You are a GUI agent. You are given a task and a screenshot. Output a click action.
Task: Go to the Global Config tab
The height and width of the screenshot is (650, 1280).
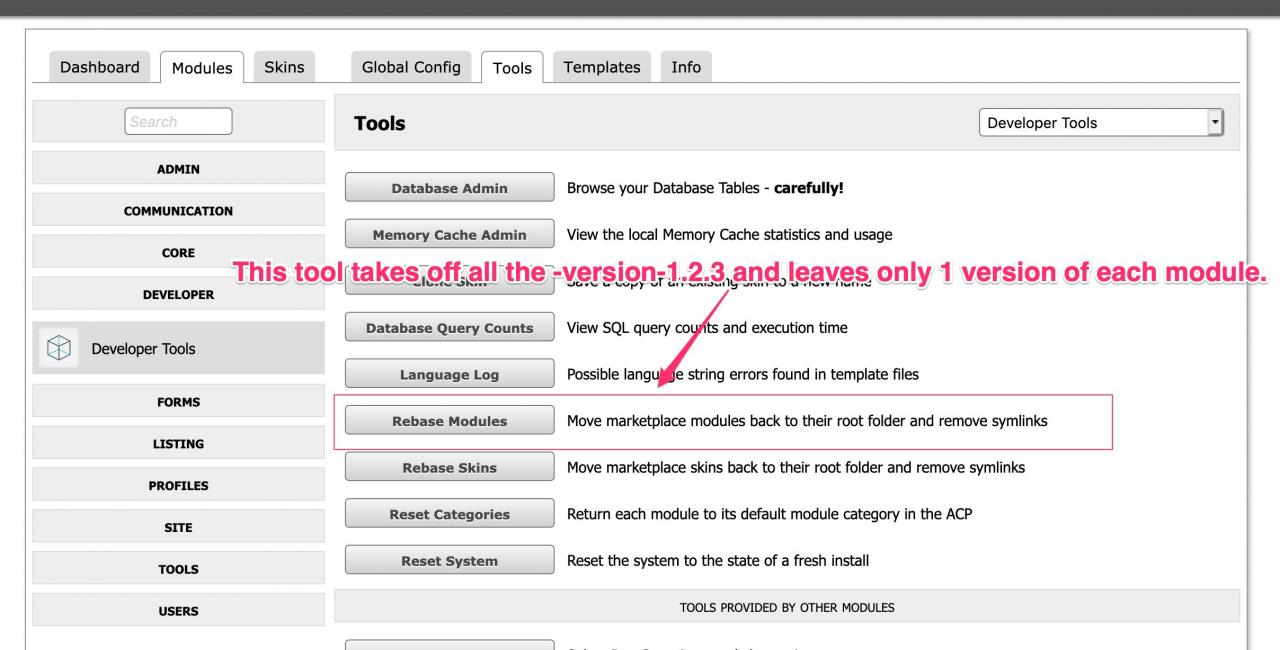[x=411, y=67]
